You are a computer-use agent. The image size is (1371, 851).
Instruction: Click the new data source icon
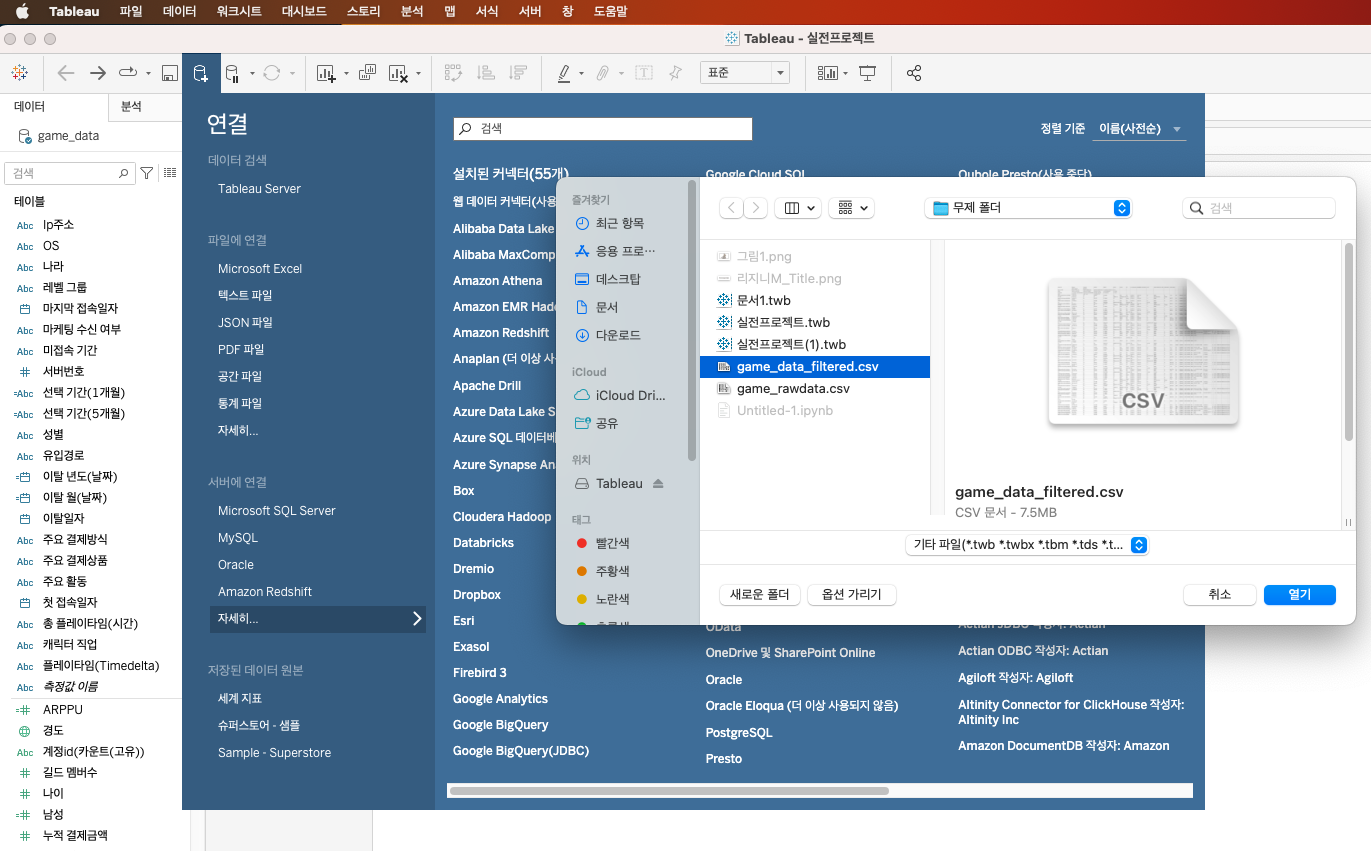200,73
